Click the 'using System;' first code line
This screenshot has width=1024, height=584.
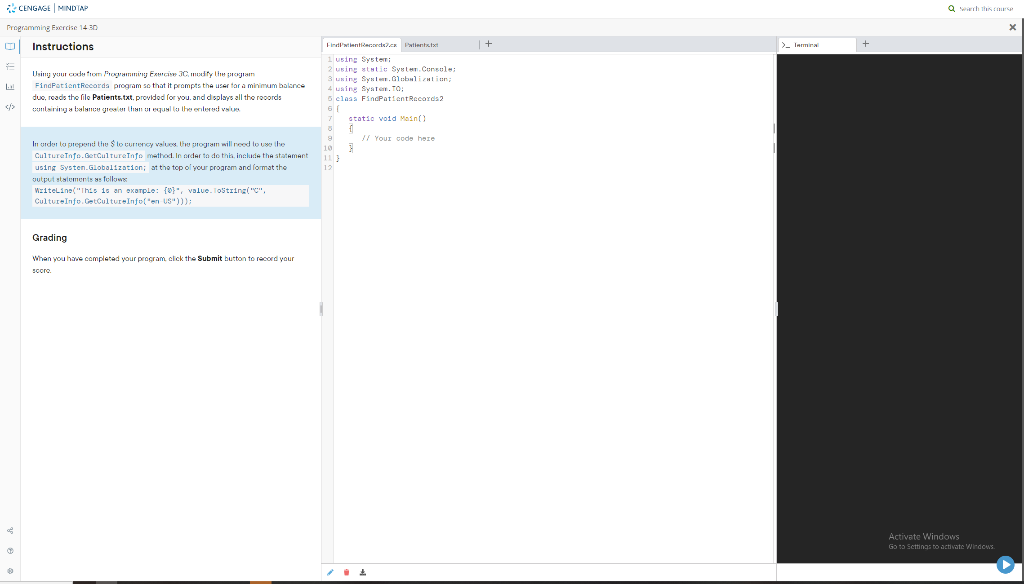[x=363, y=59]
